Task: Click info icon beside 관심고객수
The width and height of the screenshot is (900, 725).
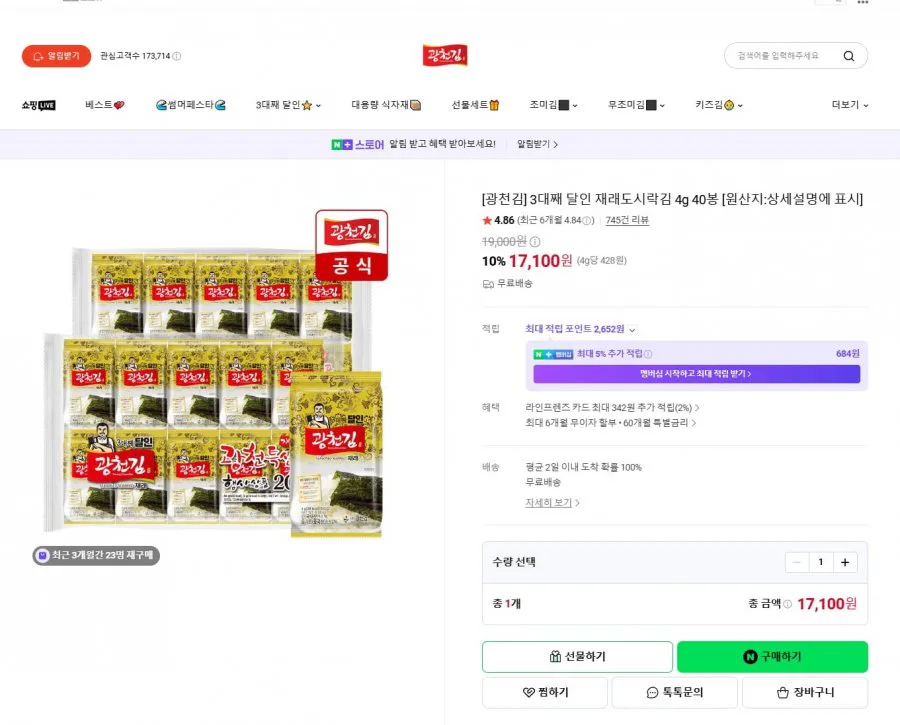Action: (177, 56)
